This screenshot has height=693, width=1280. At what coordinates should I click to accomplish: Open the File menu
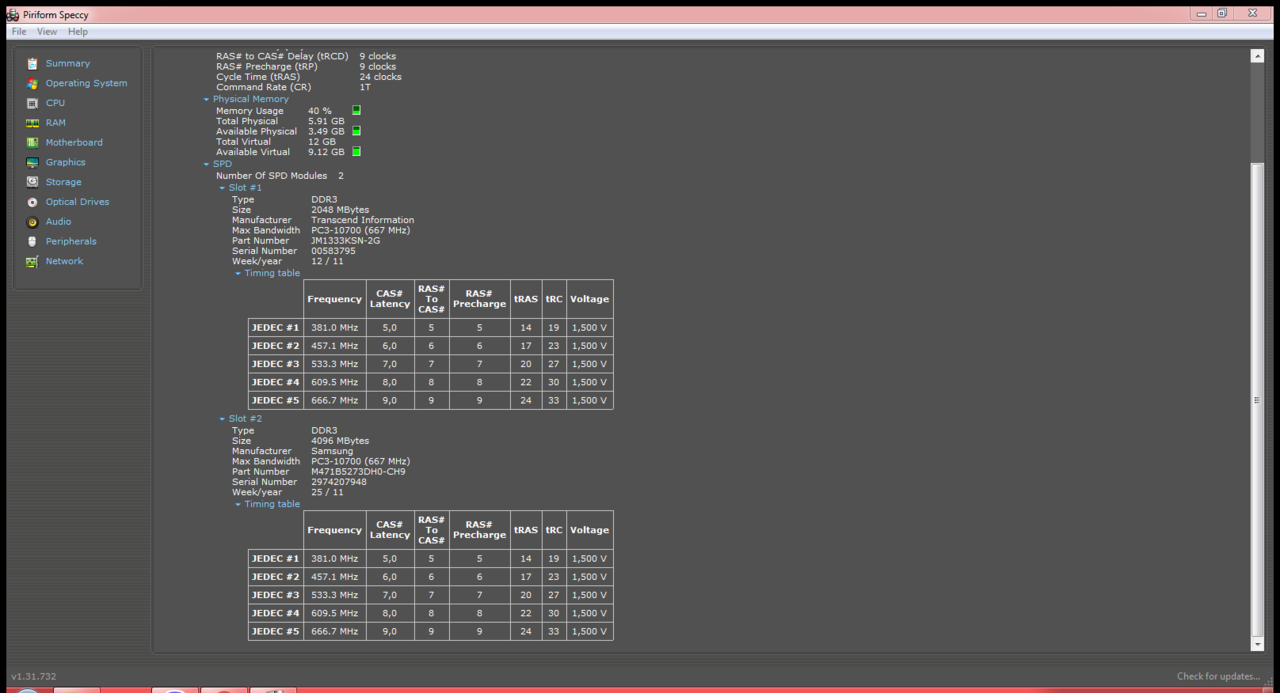tap(19, 32)
